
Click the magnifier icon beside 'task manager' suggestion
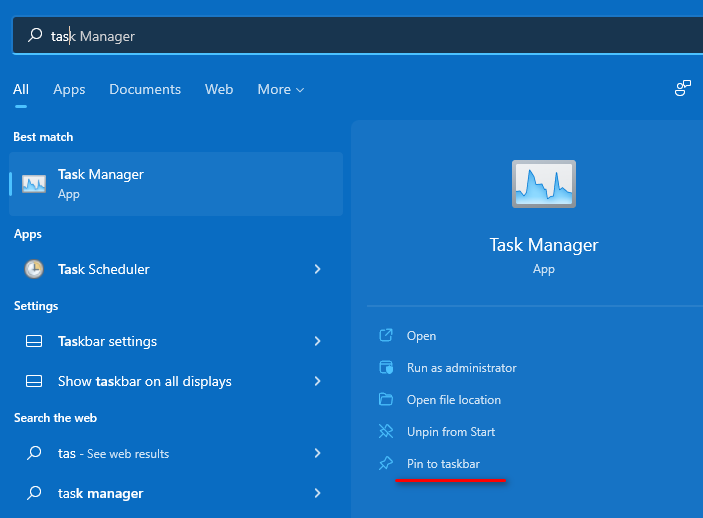pyautogui.click(x=34, y=493)
